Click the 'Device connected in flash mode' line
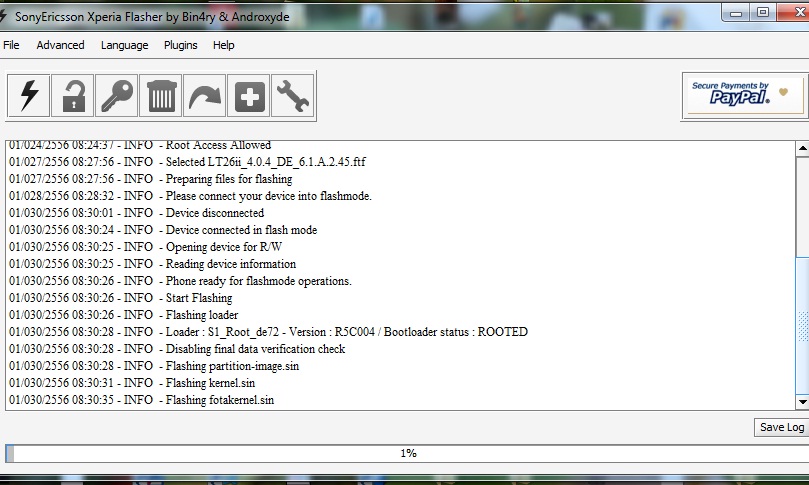Screen dimensions: 809x485 (x=163, y=230)
